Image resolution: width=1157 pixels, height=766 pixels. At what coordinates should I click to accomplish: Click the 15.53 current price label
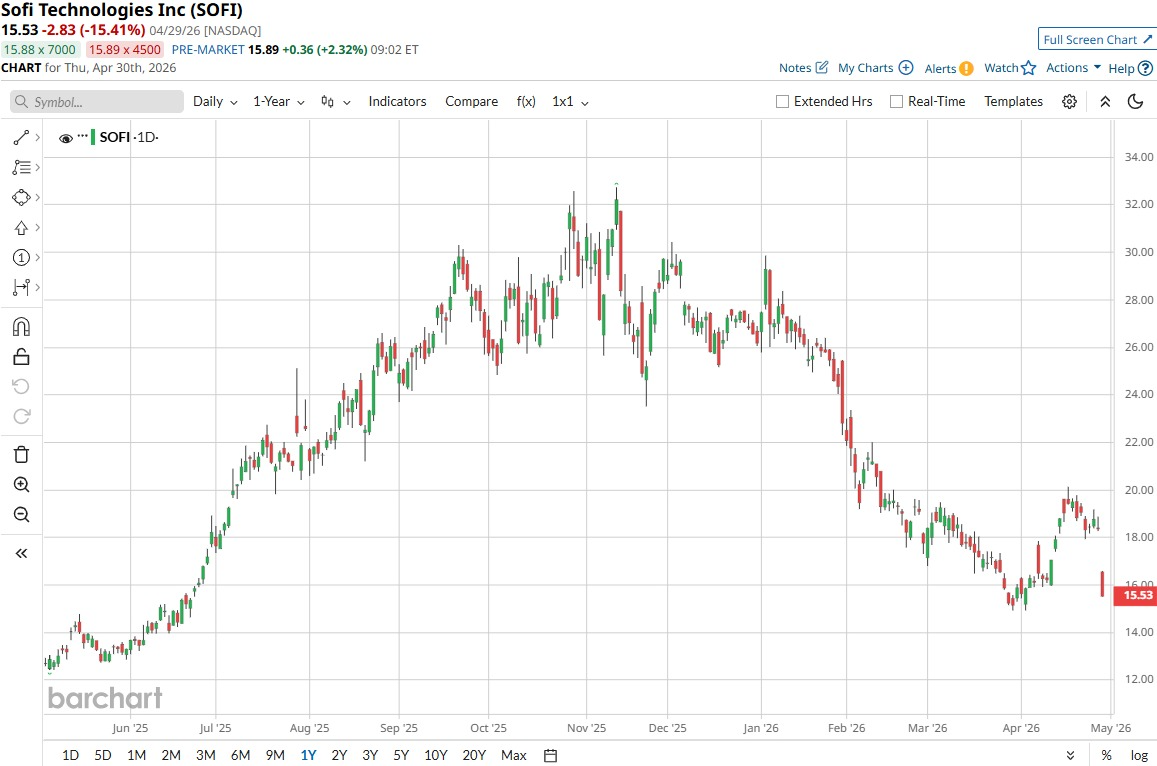(1136, 595)
